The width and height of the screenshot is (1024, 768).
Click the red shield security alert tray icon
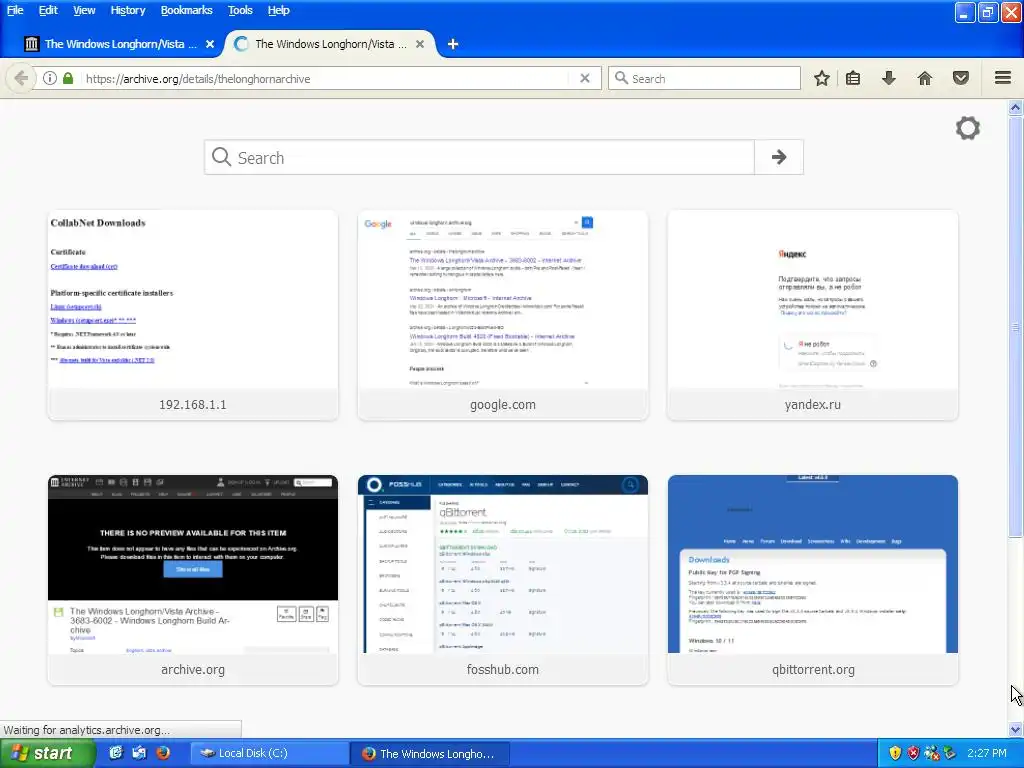[913, 753]
